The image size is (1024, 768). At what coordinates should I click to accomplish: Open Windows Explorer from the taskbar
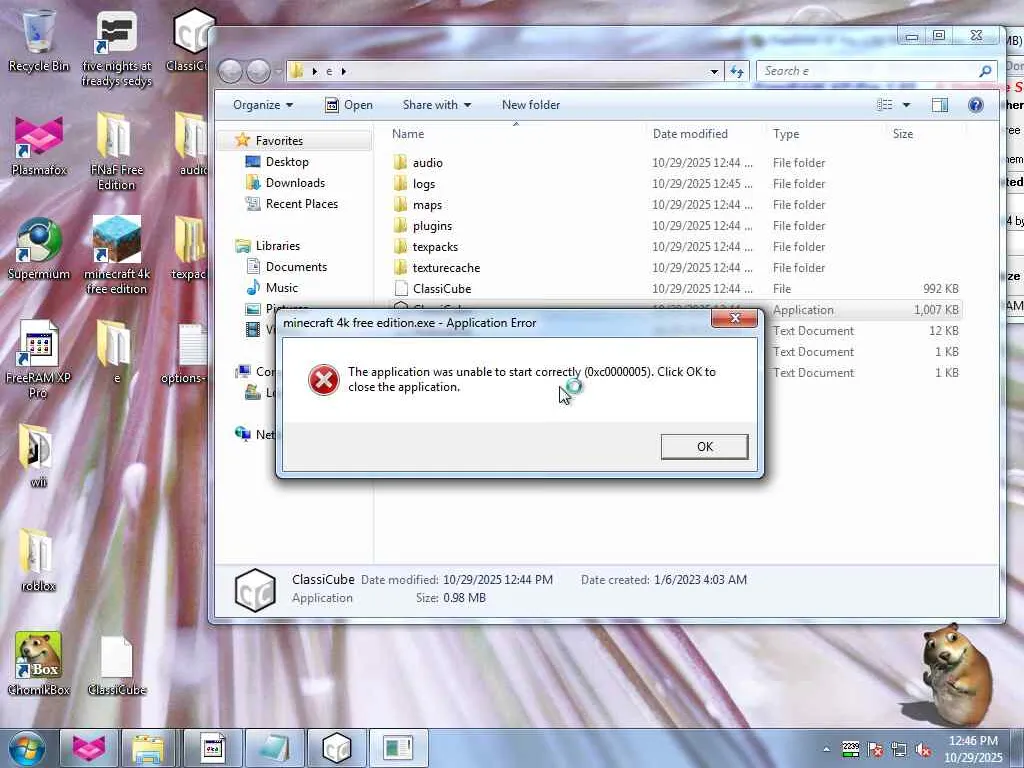(149, 748)
